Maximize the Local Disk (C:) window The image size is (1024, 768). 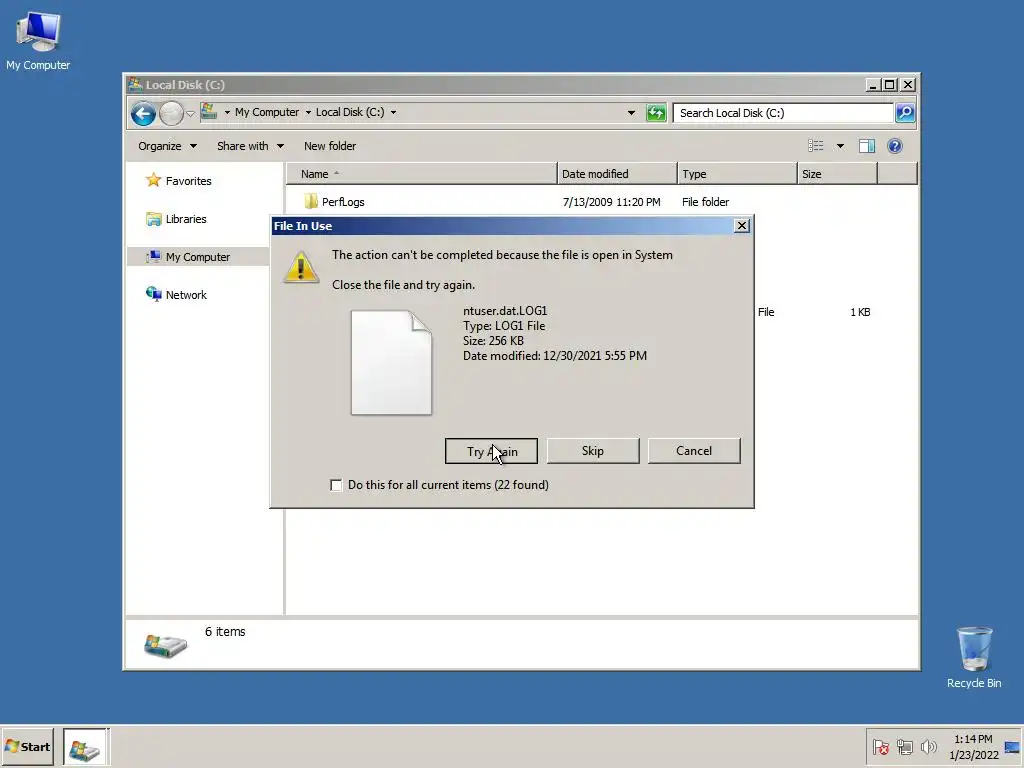(889, 84)
